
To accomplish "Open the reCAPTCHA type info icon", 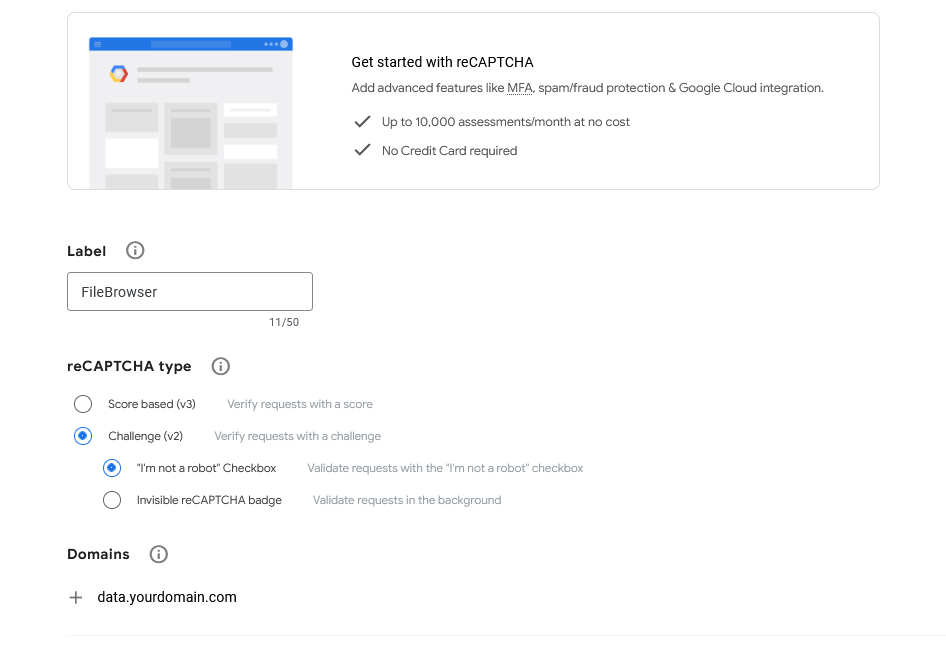I will point(221,366).
